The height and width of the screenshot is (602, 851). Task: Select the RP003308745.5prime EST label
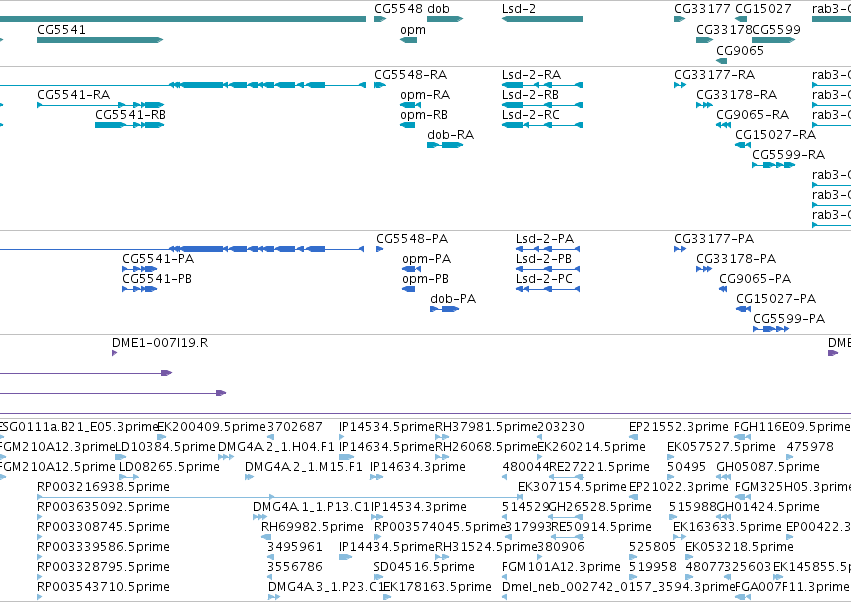click(103, 527)
